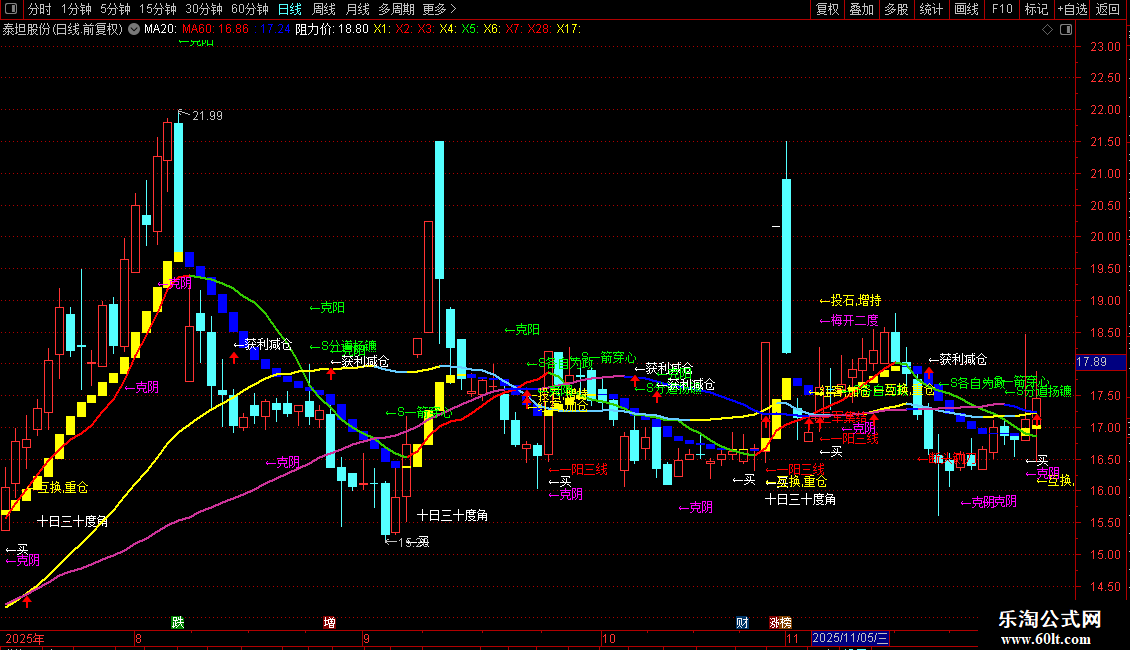Activate the 画线 drawing tools

click(966, 9)
